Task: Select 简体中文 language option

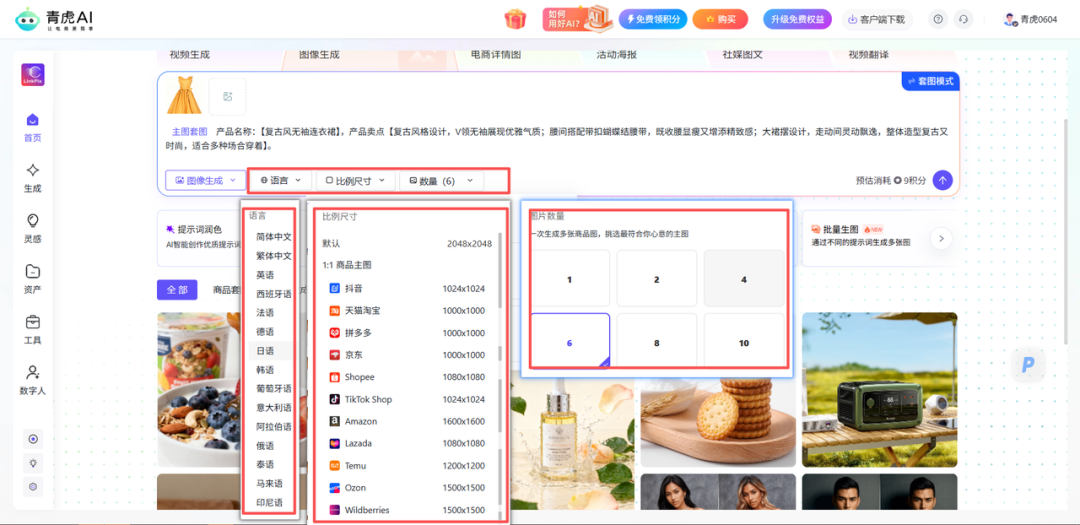Action: tap(273, 236)
